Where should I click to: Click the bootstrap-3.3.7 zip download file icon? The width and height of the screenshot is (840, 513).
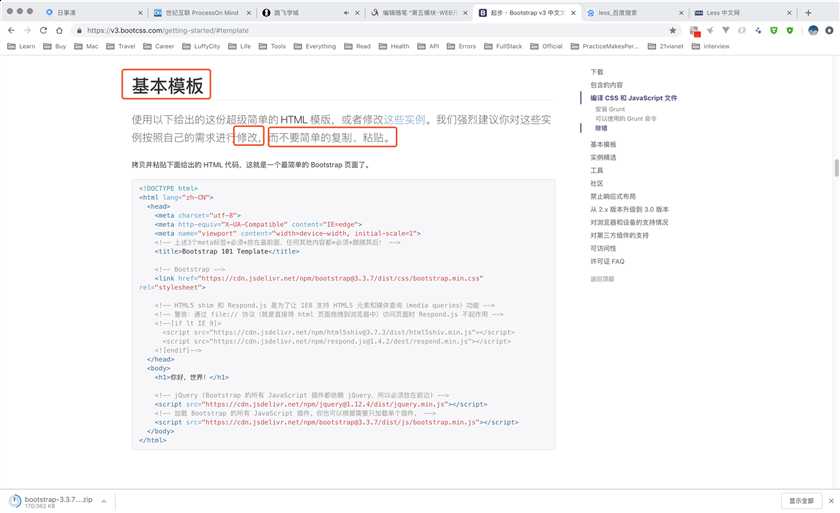[15, 501]
